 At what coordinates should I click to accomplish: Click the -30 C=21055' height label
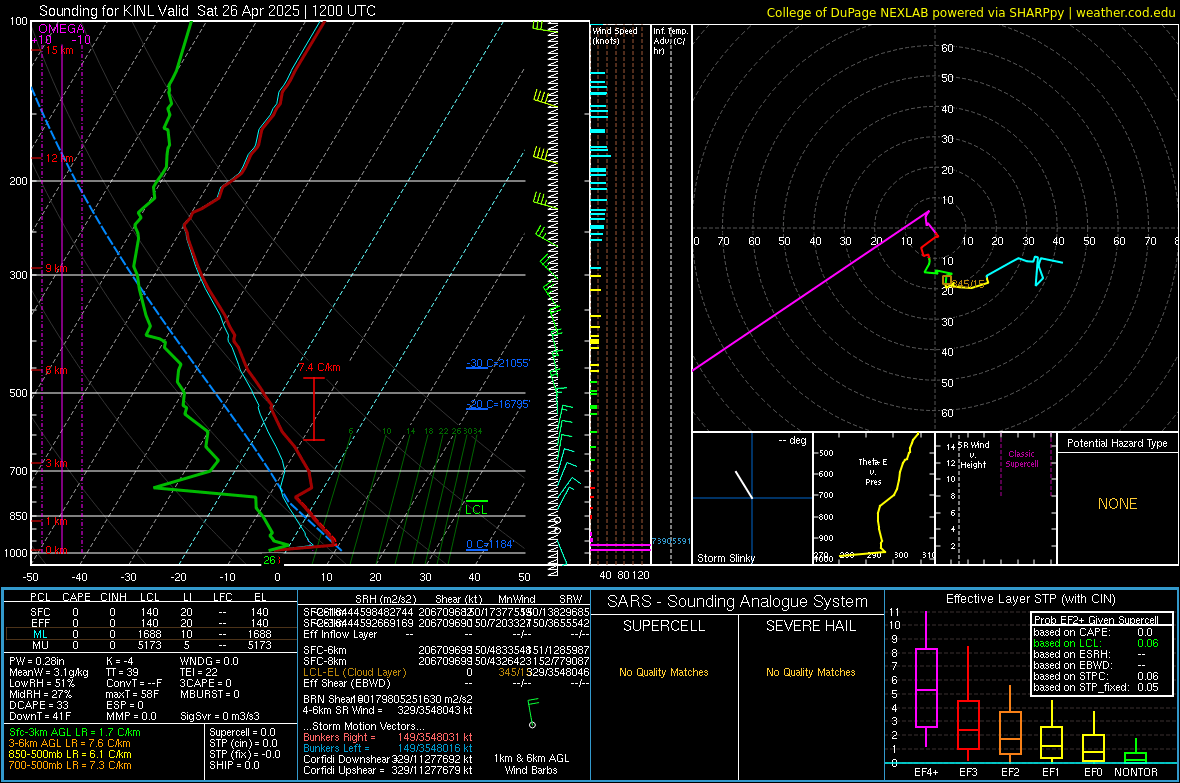tap(498, 364)
